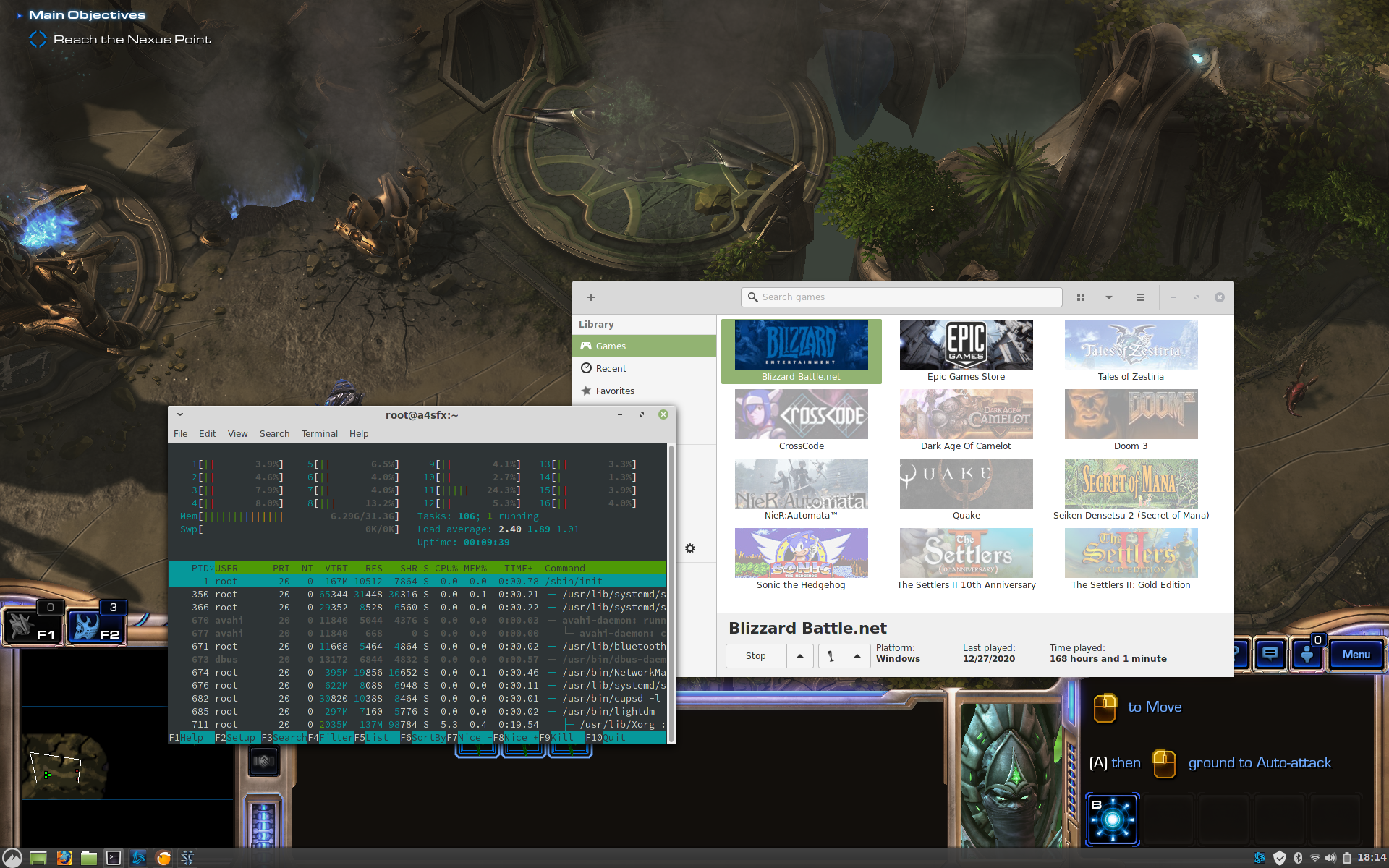Click the terminal window vertical scrollbar
This screenshot has height=868, width=1389.
coord(671,593)
